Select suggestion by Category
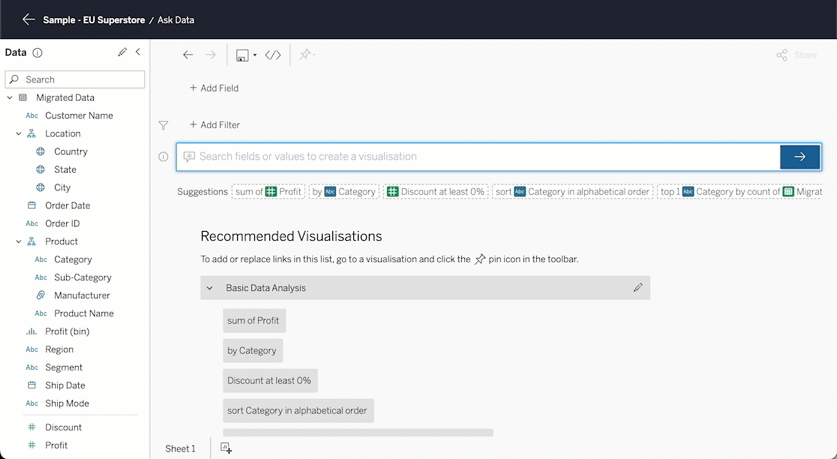Image resolution: width=837 pixels, height=459 pixels. [x=344, y=192]
